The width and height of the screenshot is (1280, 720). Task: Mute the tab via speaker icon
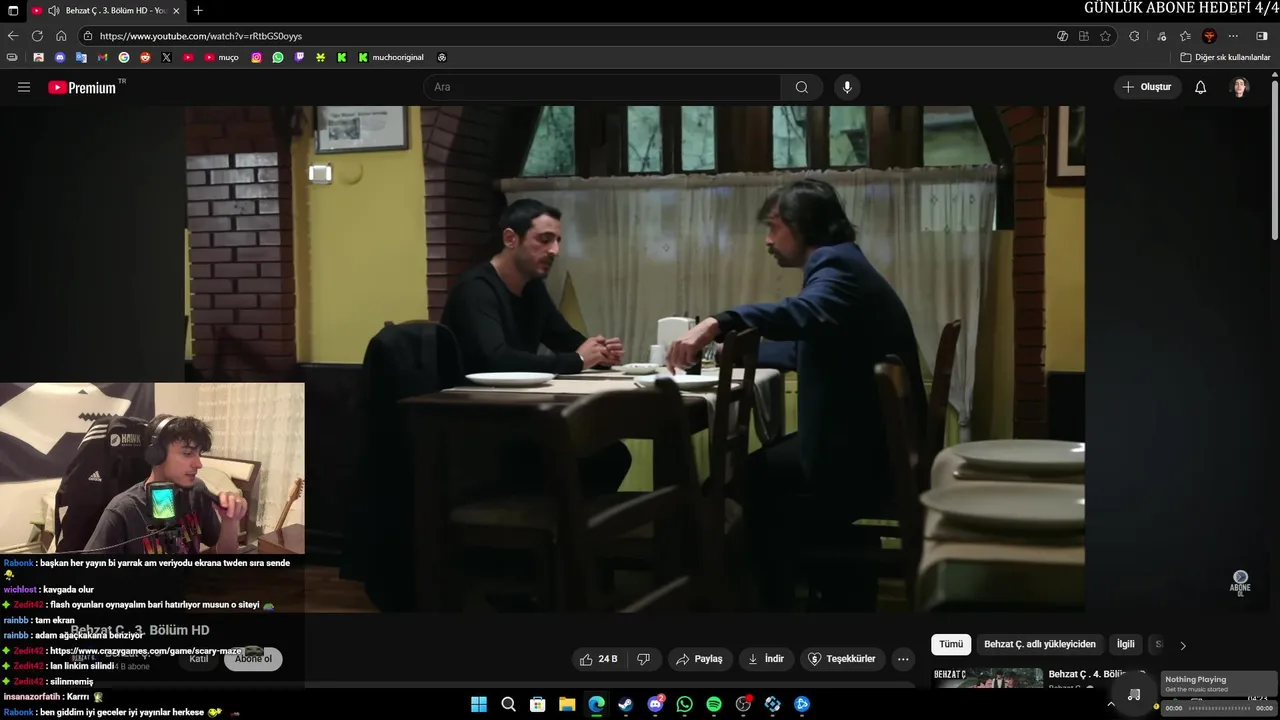52,10
